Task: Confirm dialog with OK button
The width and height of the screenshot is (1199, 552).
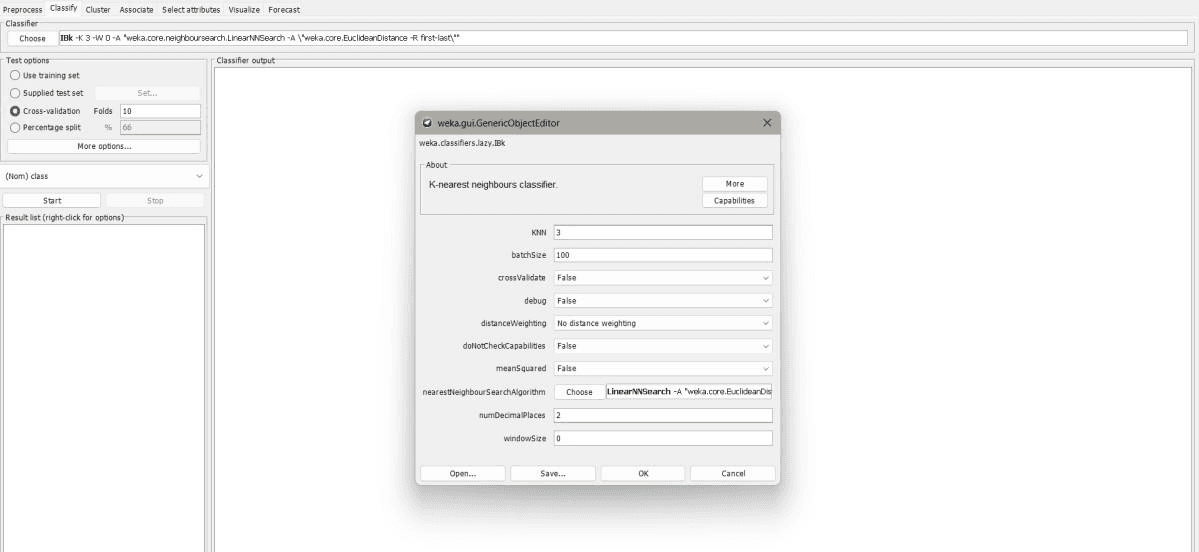Action: point(643,473)
